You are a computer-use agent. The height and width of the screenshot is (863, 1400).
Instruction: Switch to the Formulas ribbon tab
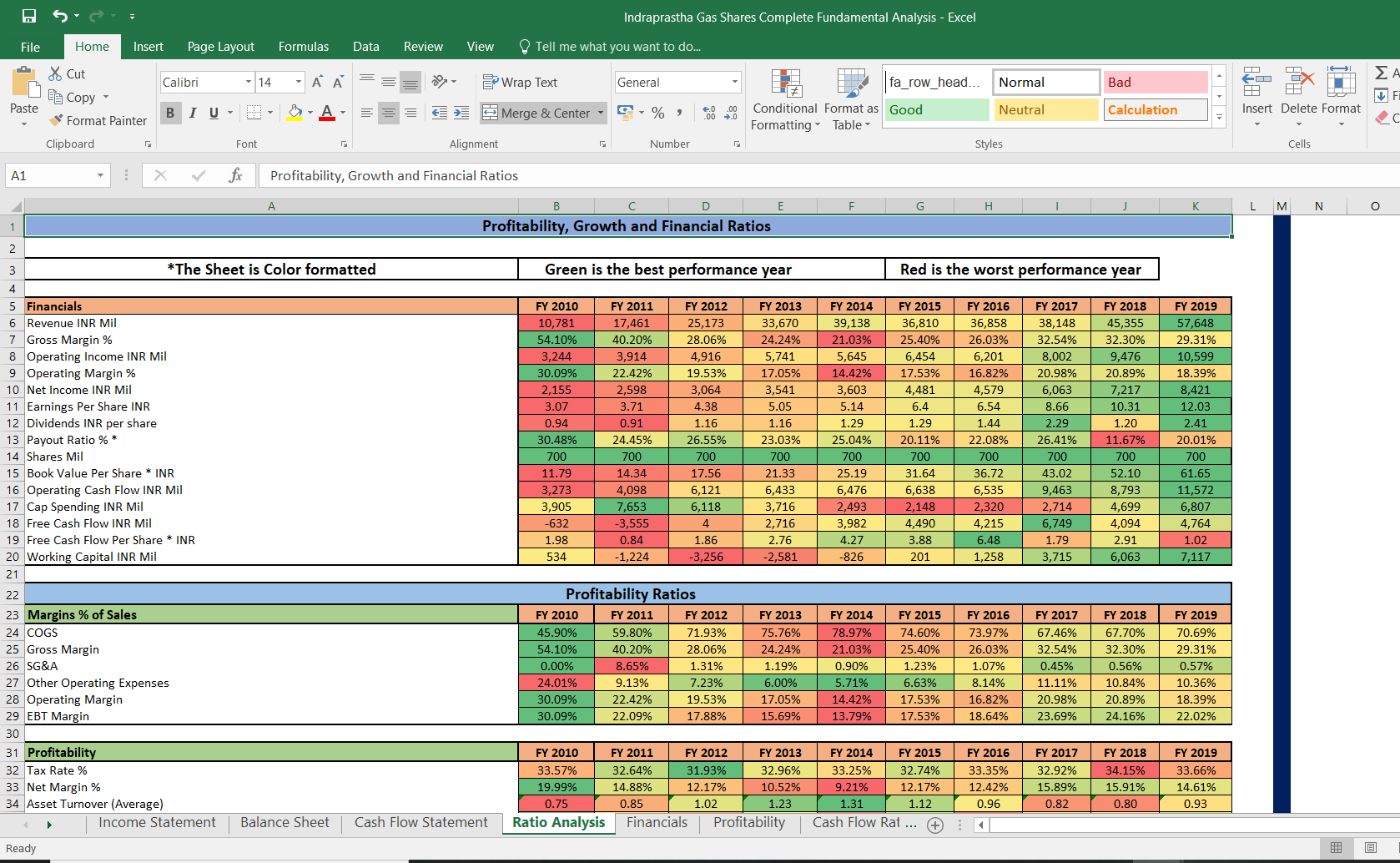click(303, 47)
